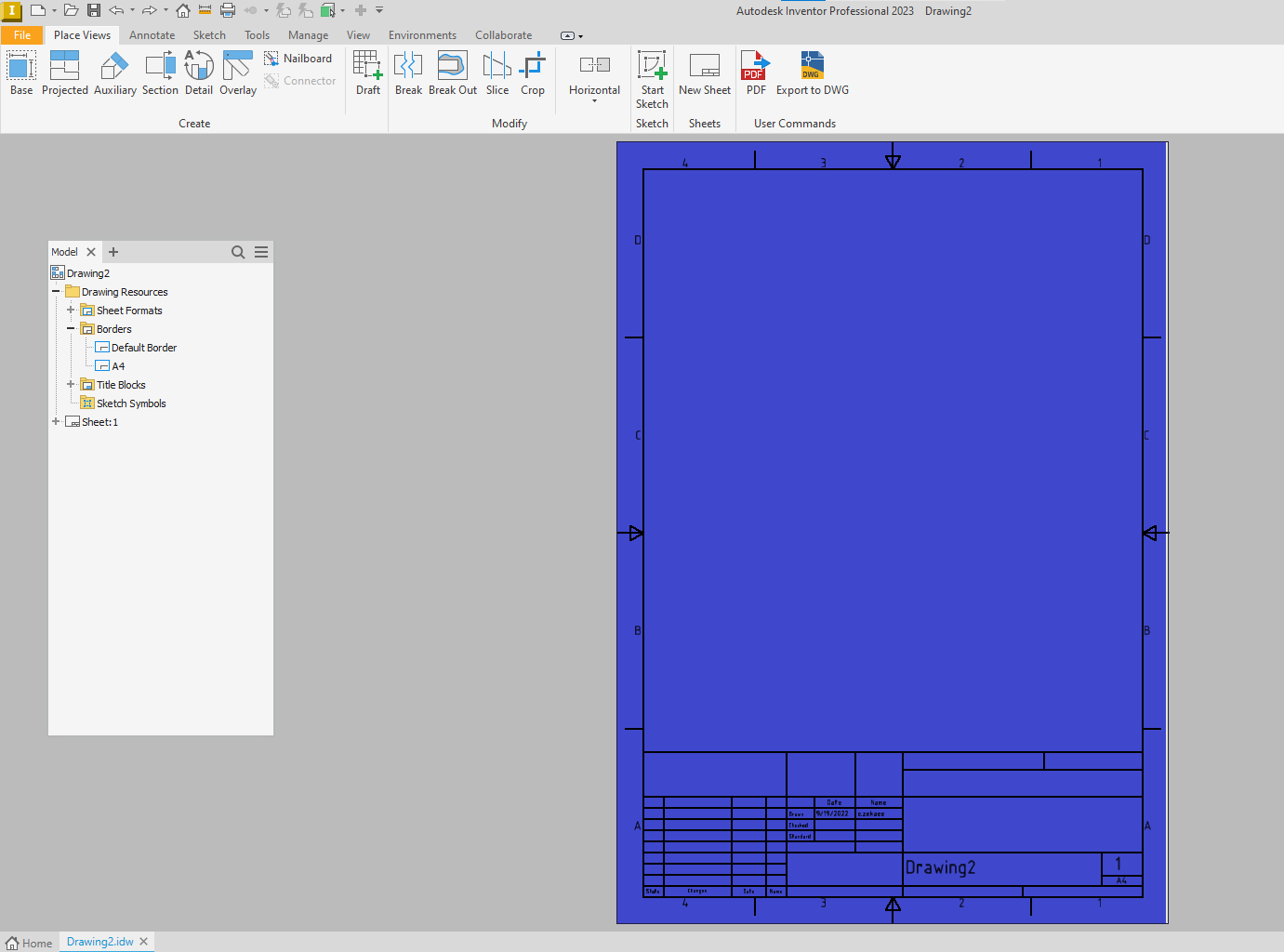Select the Break tool
The width and height of the screenshot is (1284, 952).
pyautogui.click(x=408, y=73)
